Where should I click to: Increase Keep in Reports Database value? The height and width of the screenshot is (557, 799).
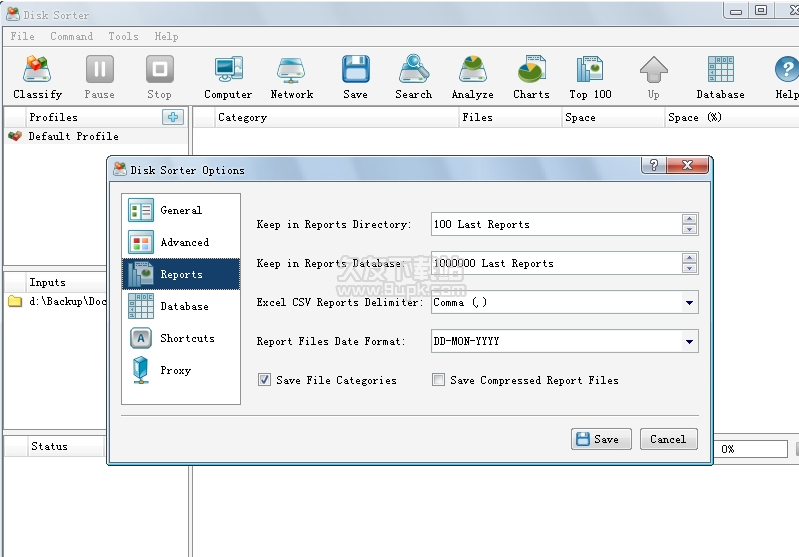click(689, 258)
